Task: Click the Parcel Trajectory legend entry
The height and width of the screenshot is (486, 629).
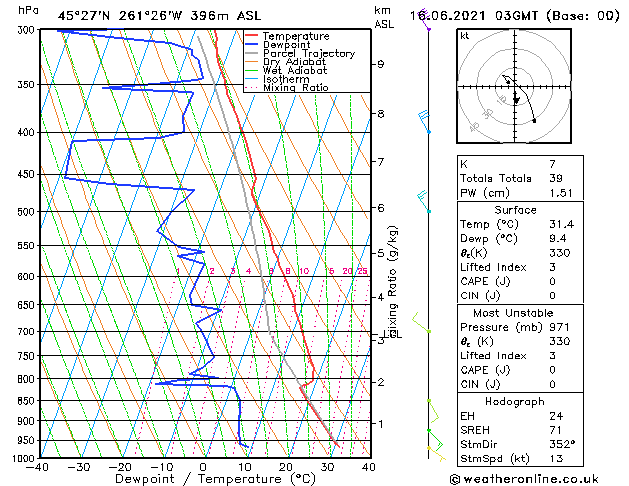Action: [x=300, y=53]
